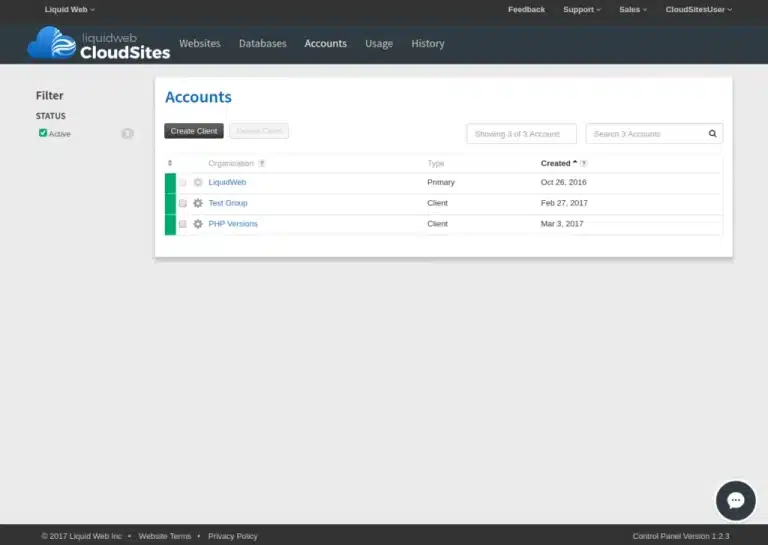Click the Create Client button

click(x=194, y=131)
